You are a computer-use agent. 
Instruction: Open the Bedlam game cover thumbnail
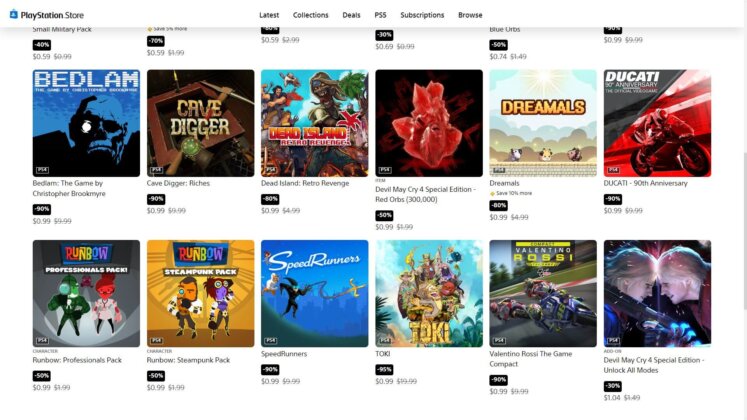pos(86,123)
